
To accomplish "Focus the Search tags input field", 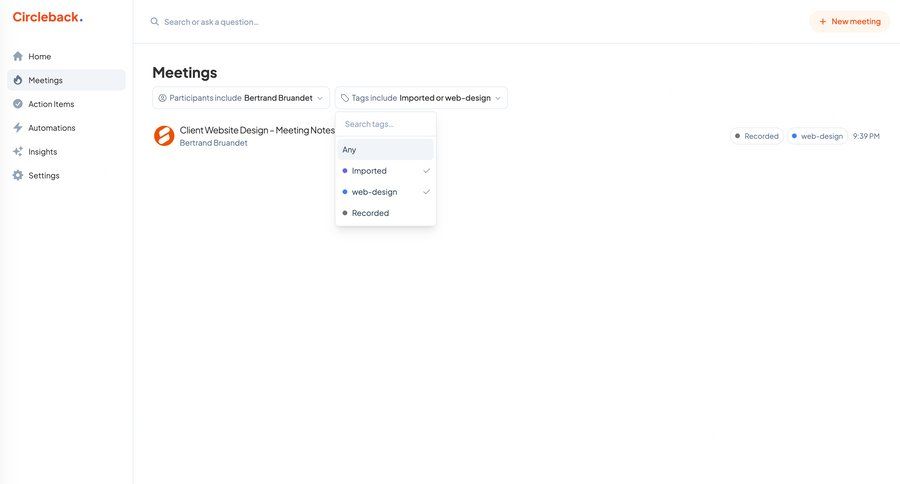I will click(385, 124).
